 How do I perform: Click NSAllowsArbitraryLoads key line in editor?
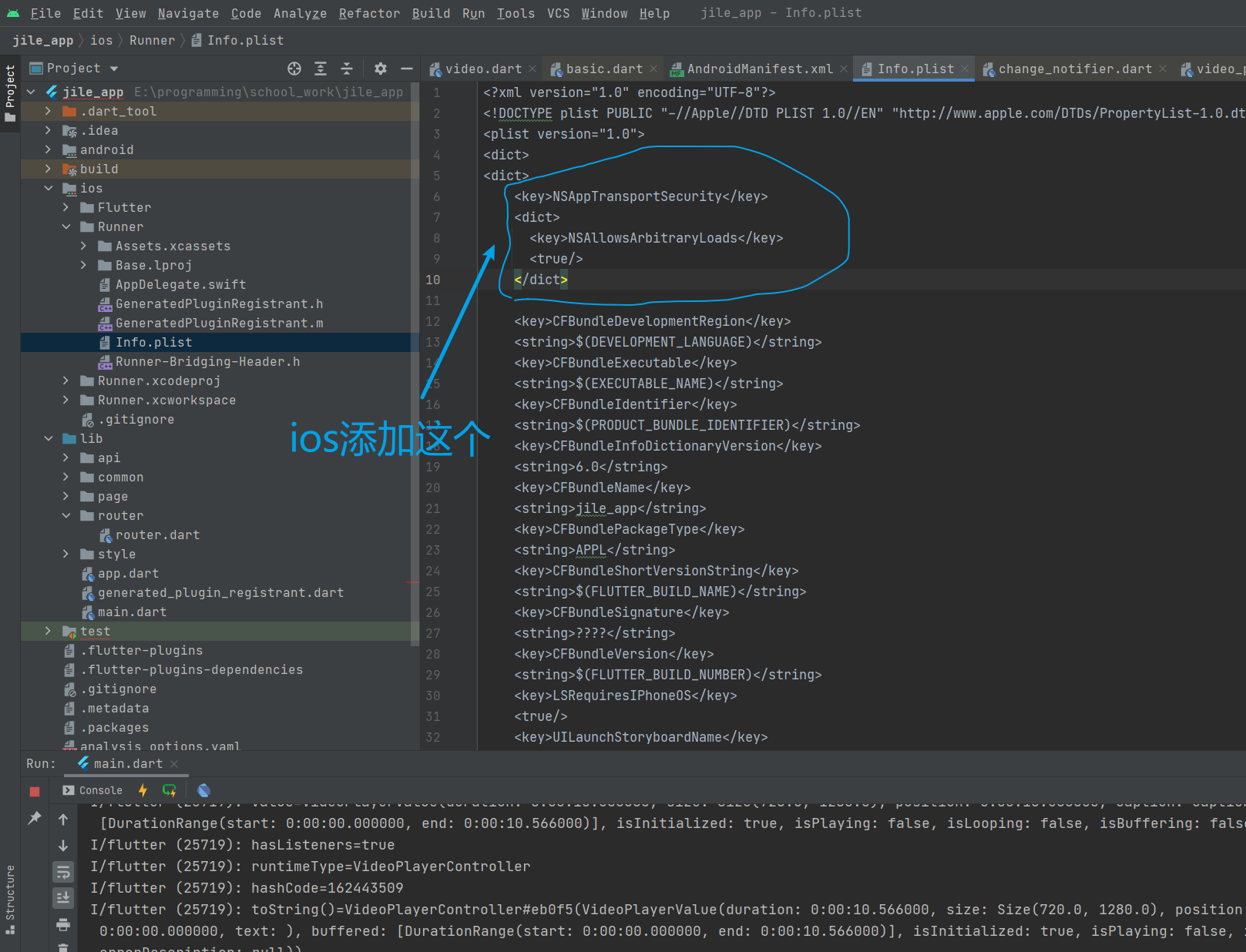click(657, 238)
